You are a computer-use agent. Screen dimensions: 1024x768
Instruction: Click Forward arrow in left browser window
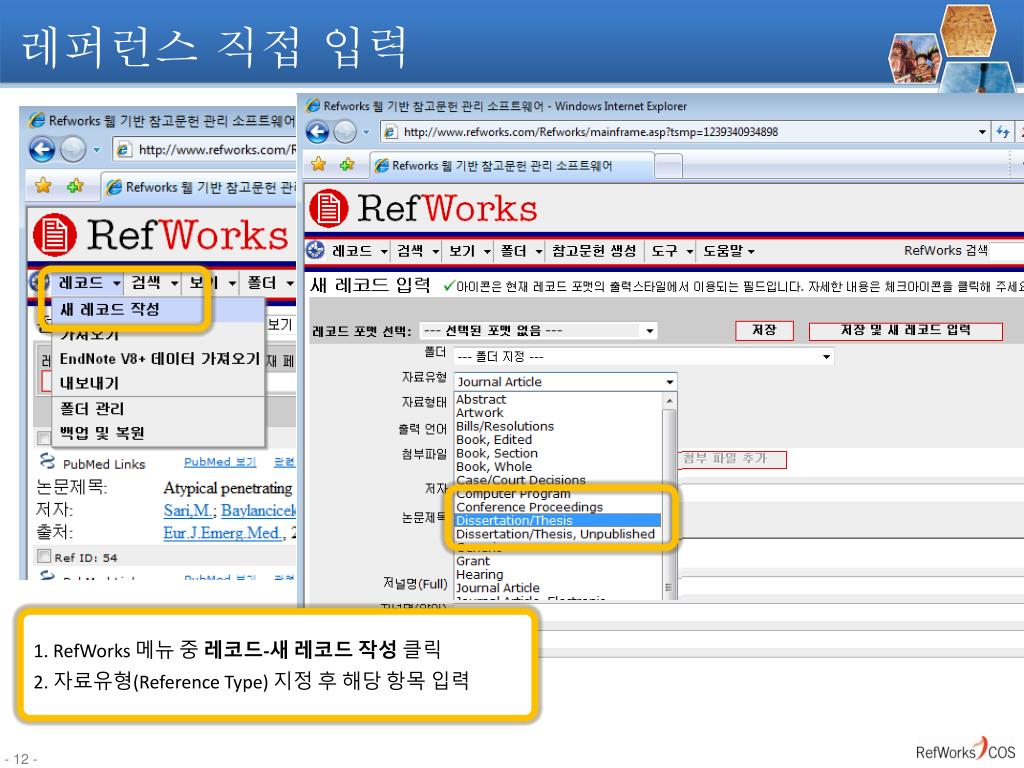[x=72, y=150]
